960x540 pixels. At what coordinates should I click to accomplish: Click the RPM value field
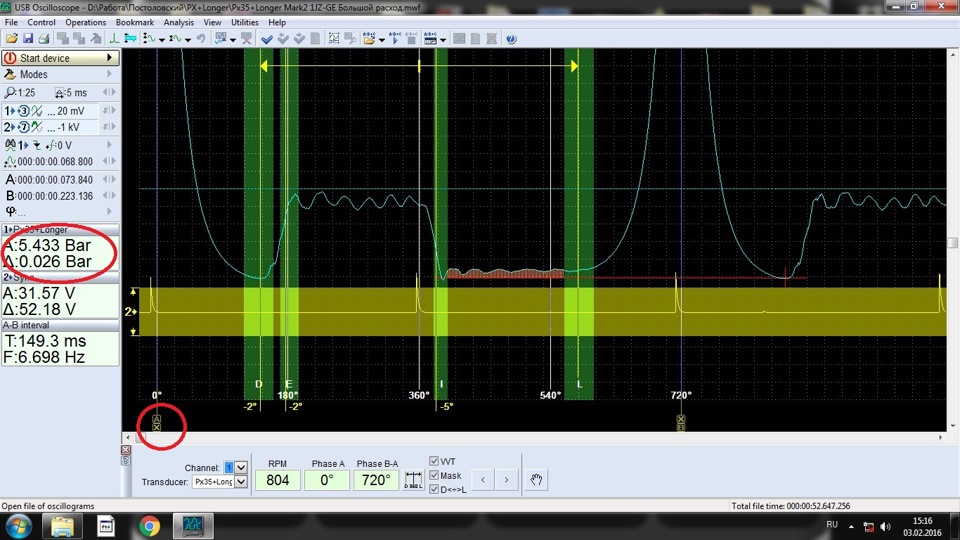277,481
